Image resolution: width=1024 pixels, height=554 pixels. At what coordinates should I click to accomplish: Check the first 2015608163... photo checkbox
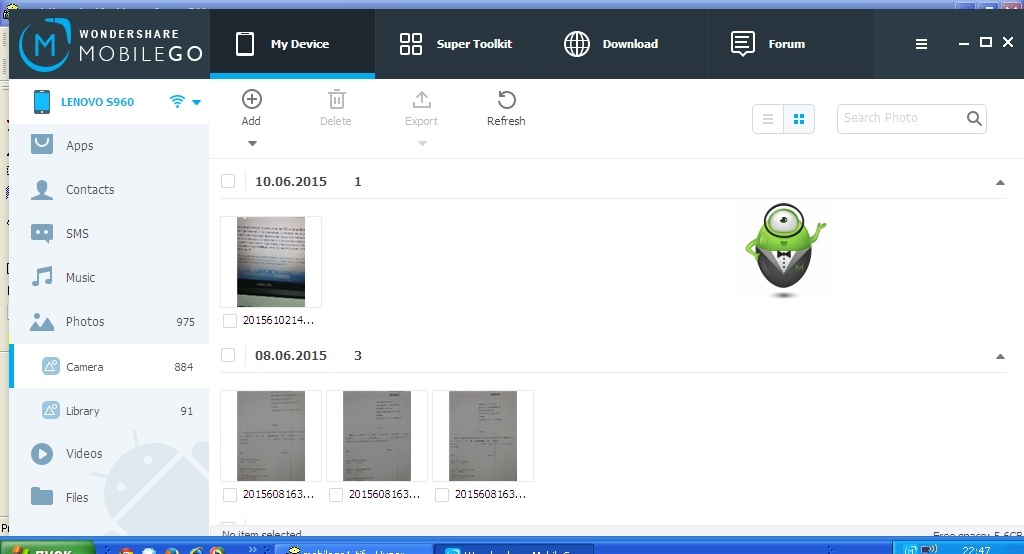coord(230,495)
